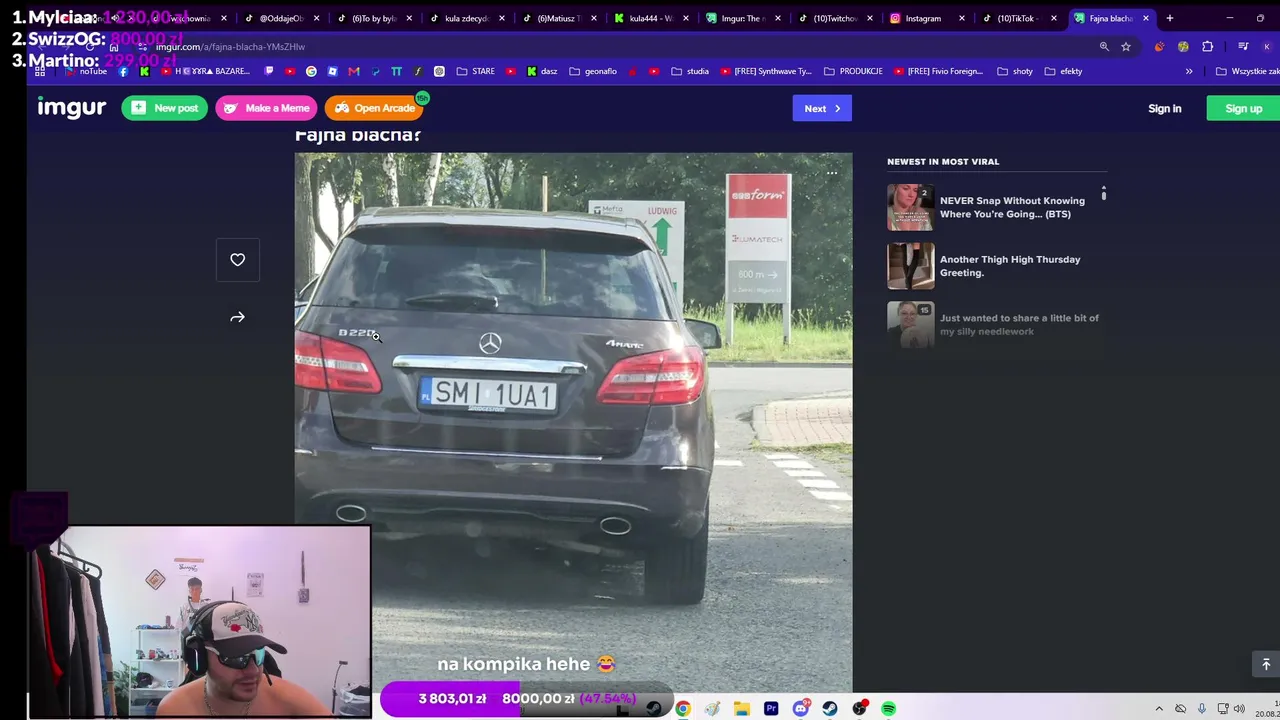Click the browser address bar URL
1280x720 pixels.
coord(230,47)
